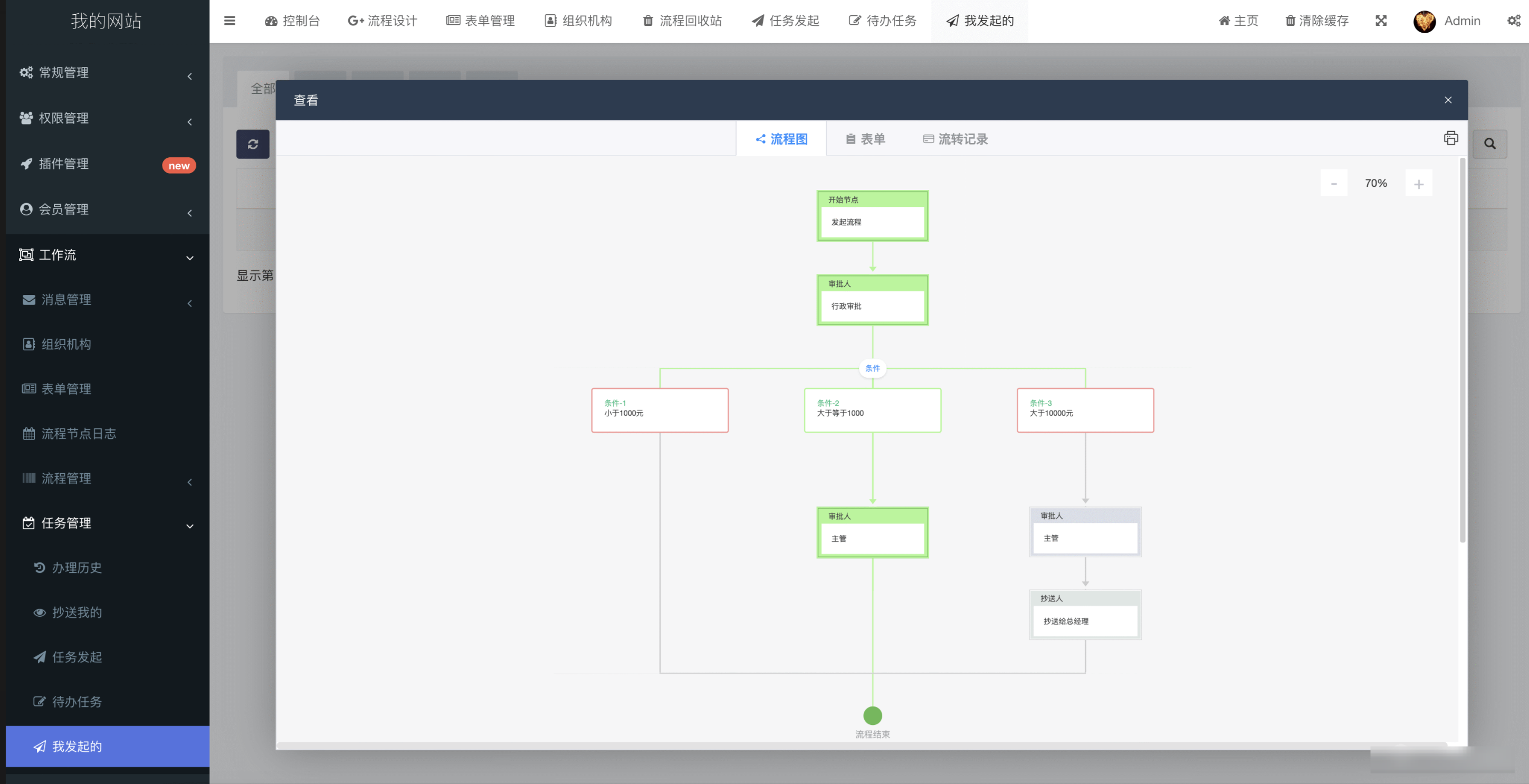Screen dimensions: 1529x784
Task: Click the hamburger menu icon
Action: [x=229, y=21]
